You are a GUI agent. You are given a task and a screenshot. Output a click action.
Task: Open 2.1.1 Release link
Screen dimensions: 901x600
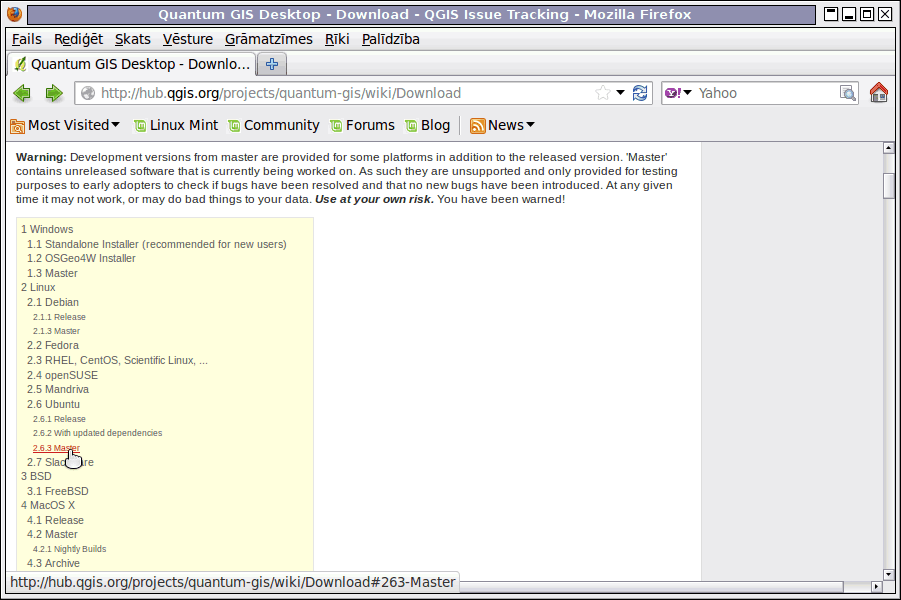pos(59,317)
